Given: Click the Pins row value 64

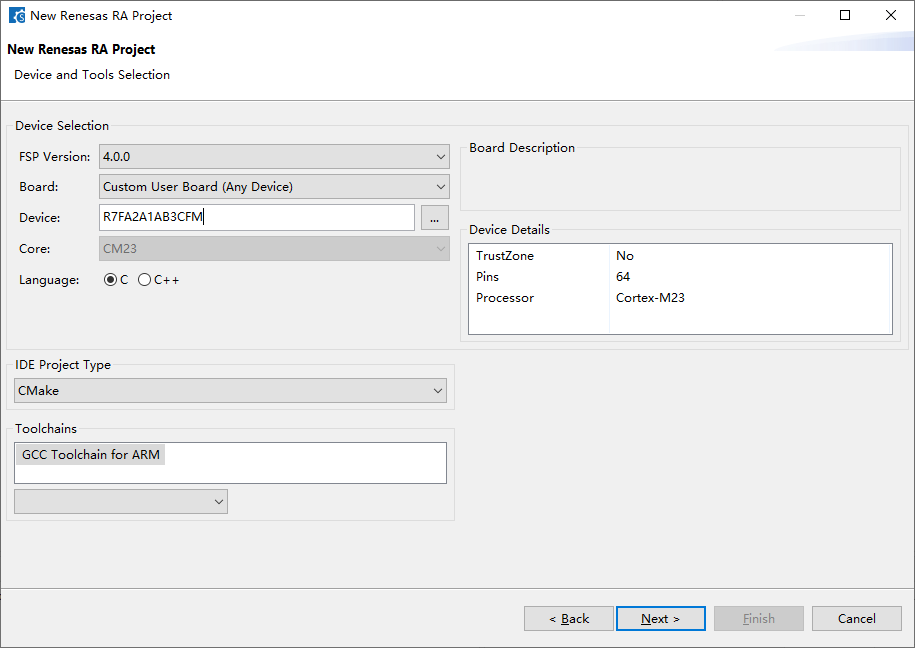Looking at the screenshot, I should (623, 277).
